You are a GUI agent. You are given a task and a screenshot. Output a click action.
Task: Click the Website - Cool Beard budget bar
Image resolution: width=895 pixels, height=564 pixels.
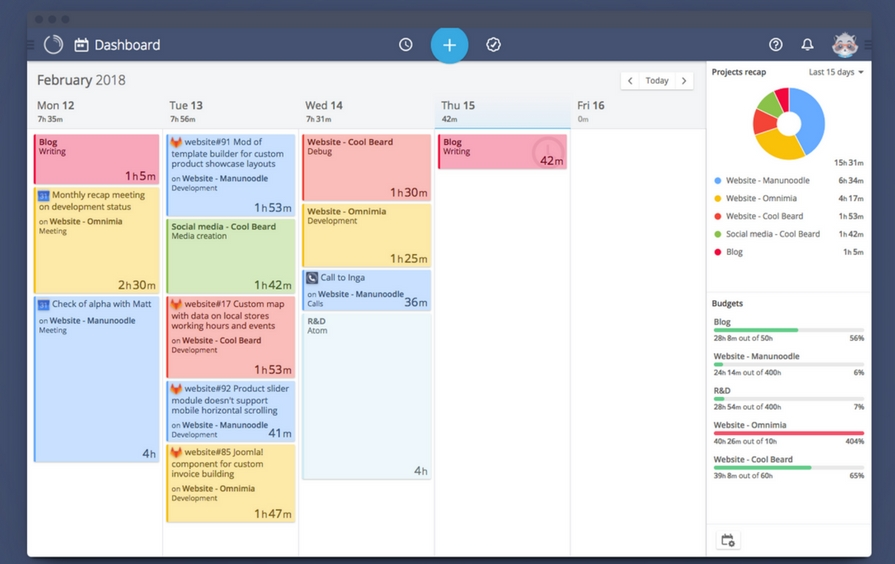point(788,468)
